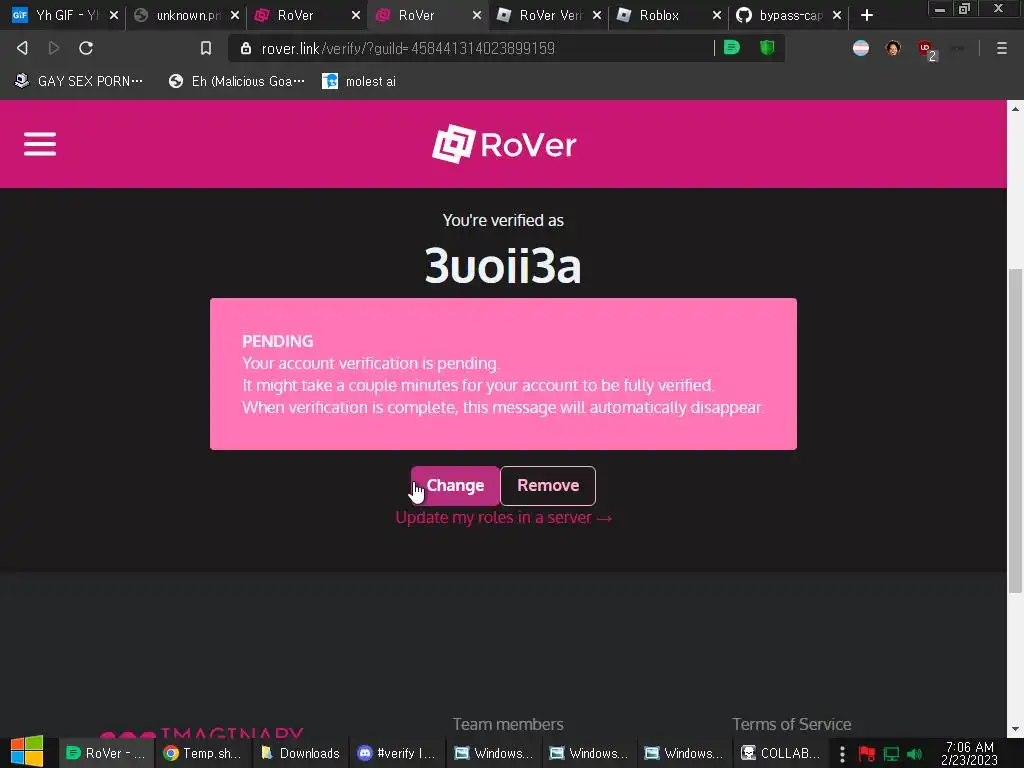Open taskbar clock 7:06 AM

(970, 753)
